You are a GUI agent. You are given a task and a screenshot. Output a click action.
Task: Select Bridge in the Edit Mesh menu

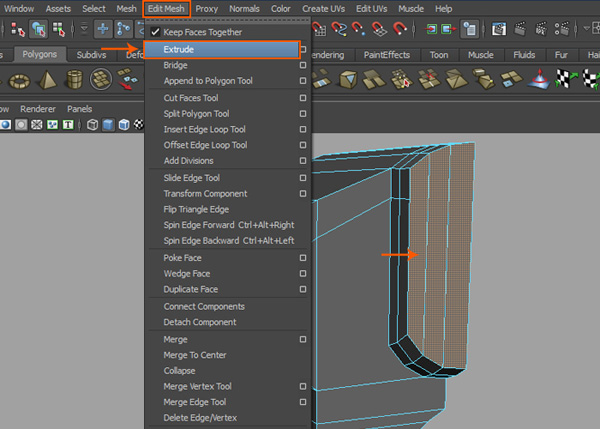175,65
